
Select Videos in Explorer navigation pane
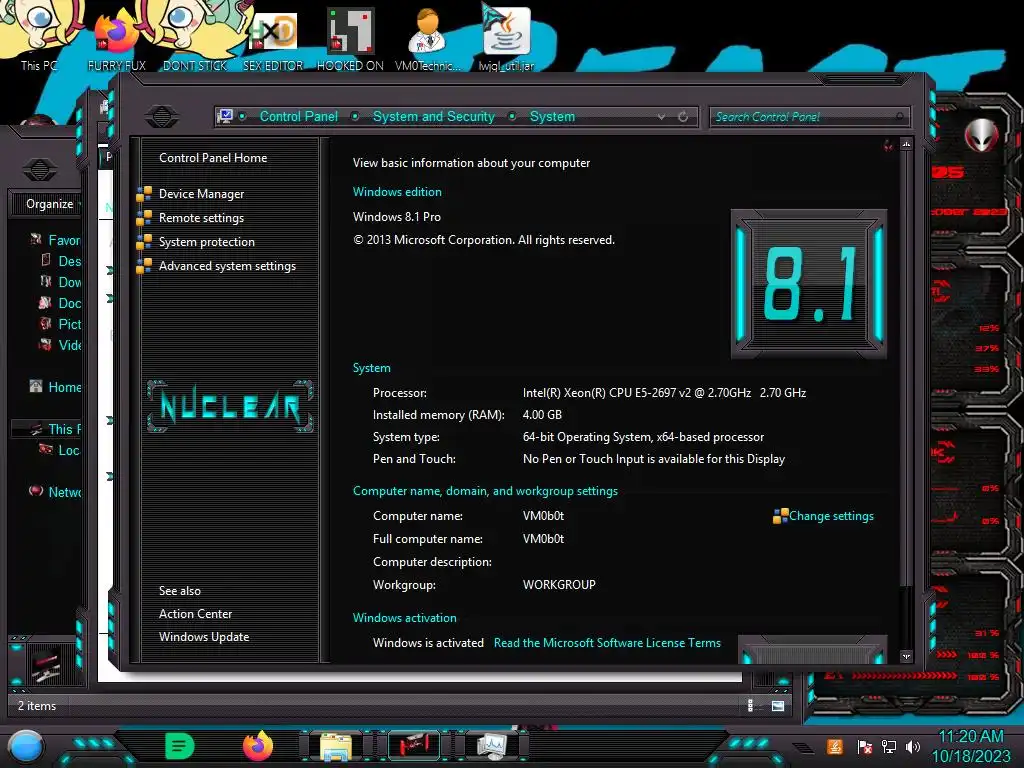(x=69, y=345)
